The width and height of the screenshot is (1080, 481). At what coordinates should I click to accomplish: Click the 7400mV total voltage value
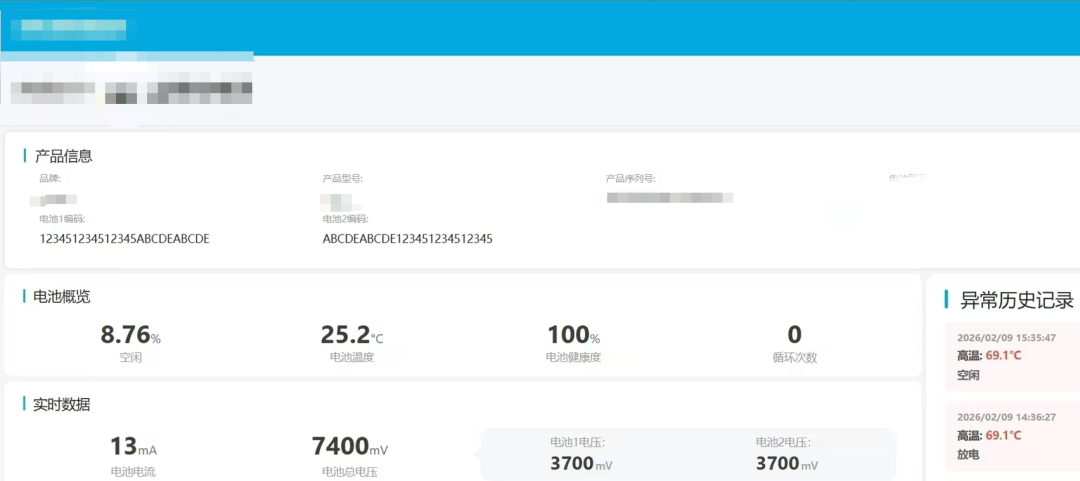[350, 447]
